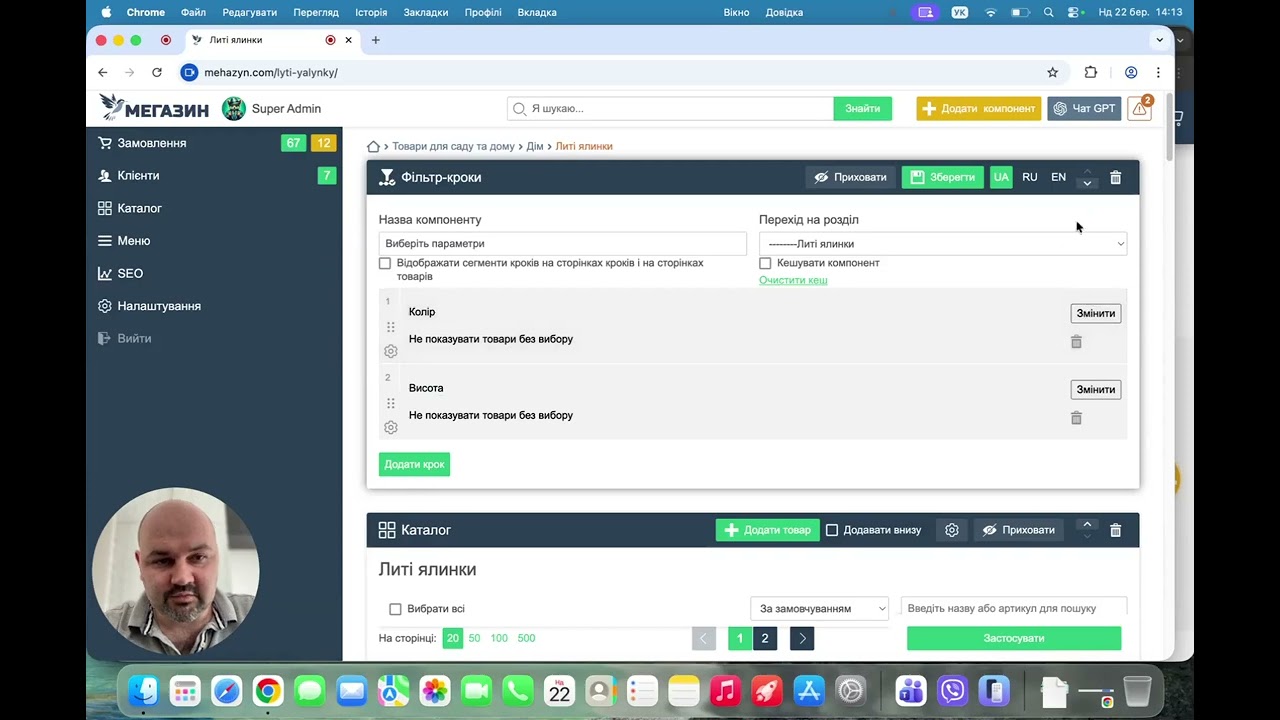Switch component language to UA
The image size is (1280, 720).
[x=1001, y=177]
